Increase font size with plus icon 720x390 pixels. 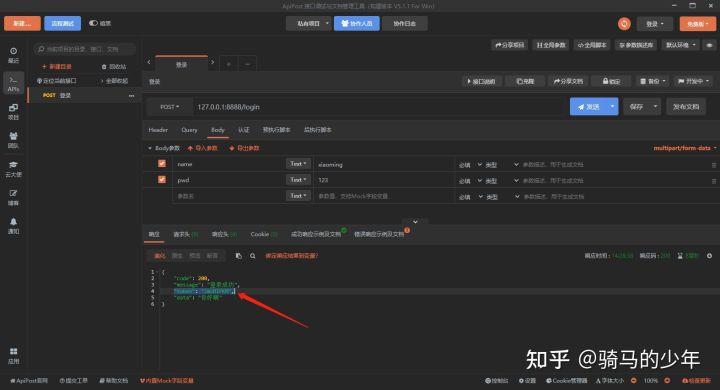pos(667,380)
